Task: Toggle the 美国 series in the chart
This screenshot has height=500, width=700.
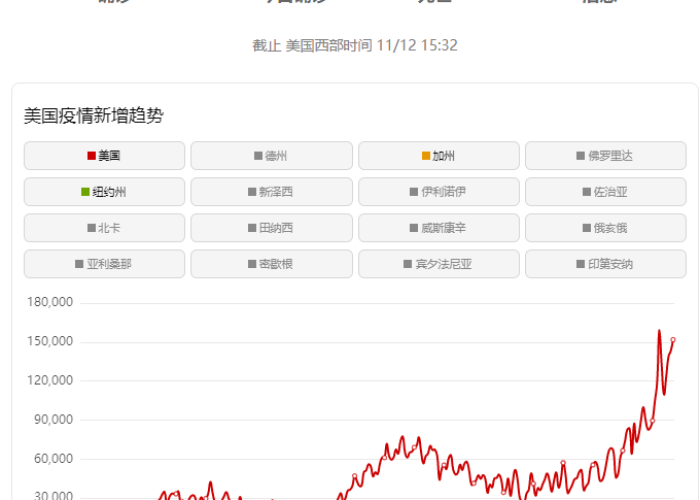Action: (104, 156)
